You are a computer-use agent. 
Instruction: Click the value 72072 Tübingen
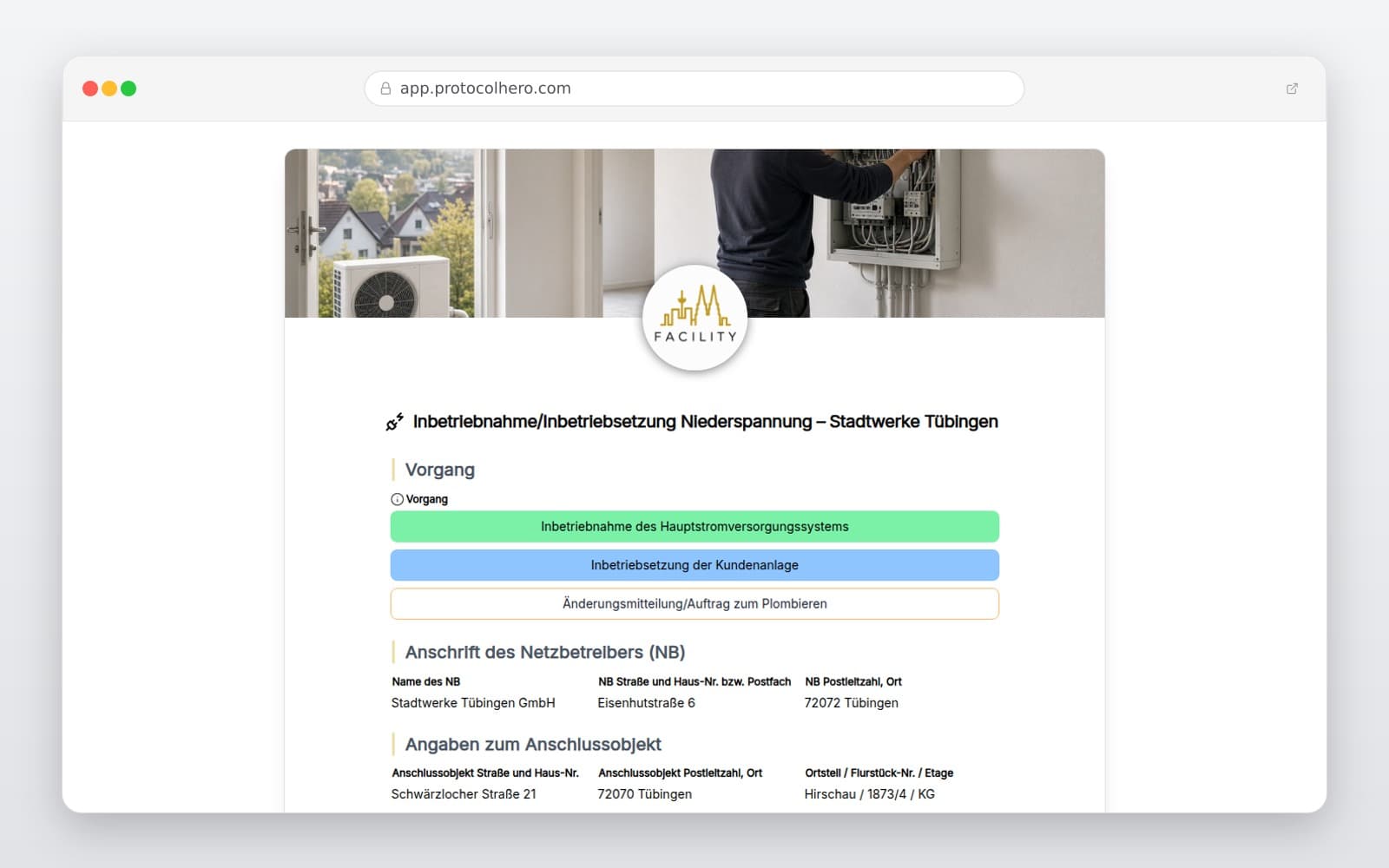click(x=851, y=703)
